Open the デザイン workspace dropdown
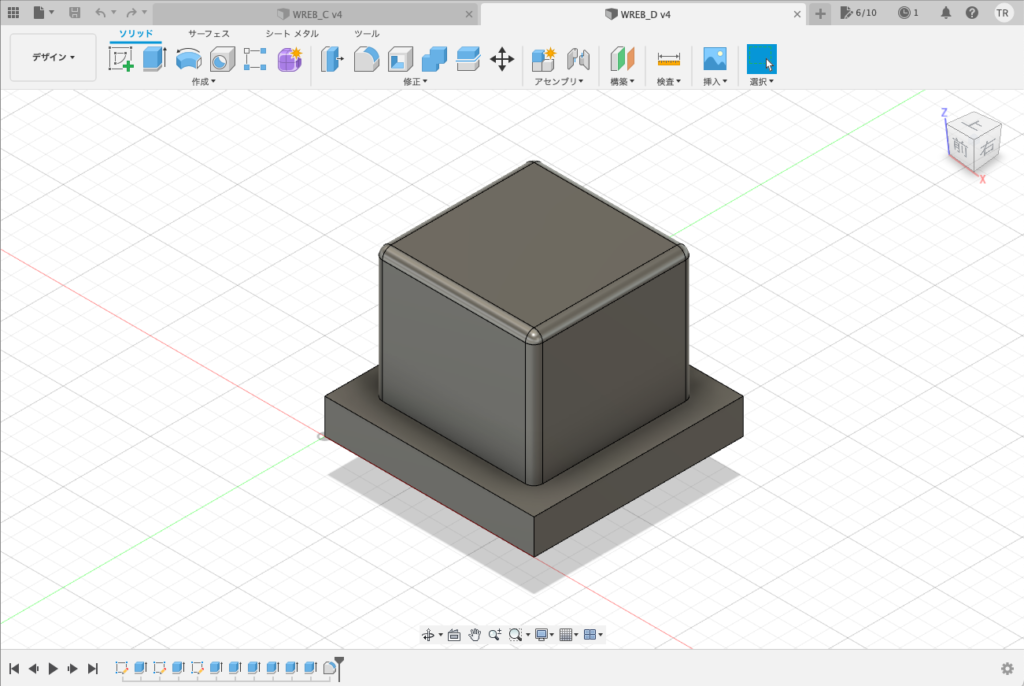The width and height of the screenshot is (1024, 686). (53, 58)
